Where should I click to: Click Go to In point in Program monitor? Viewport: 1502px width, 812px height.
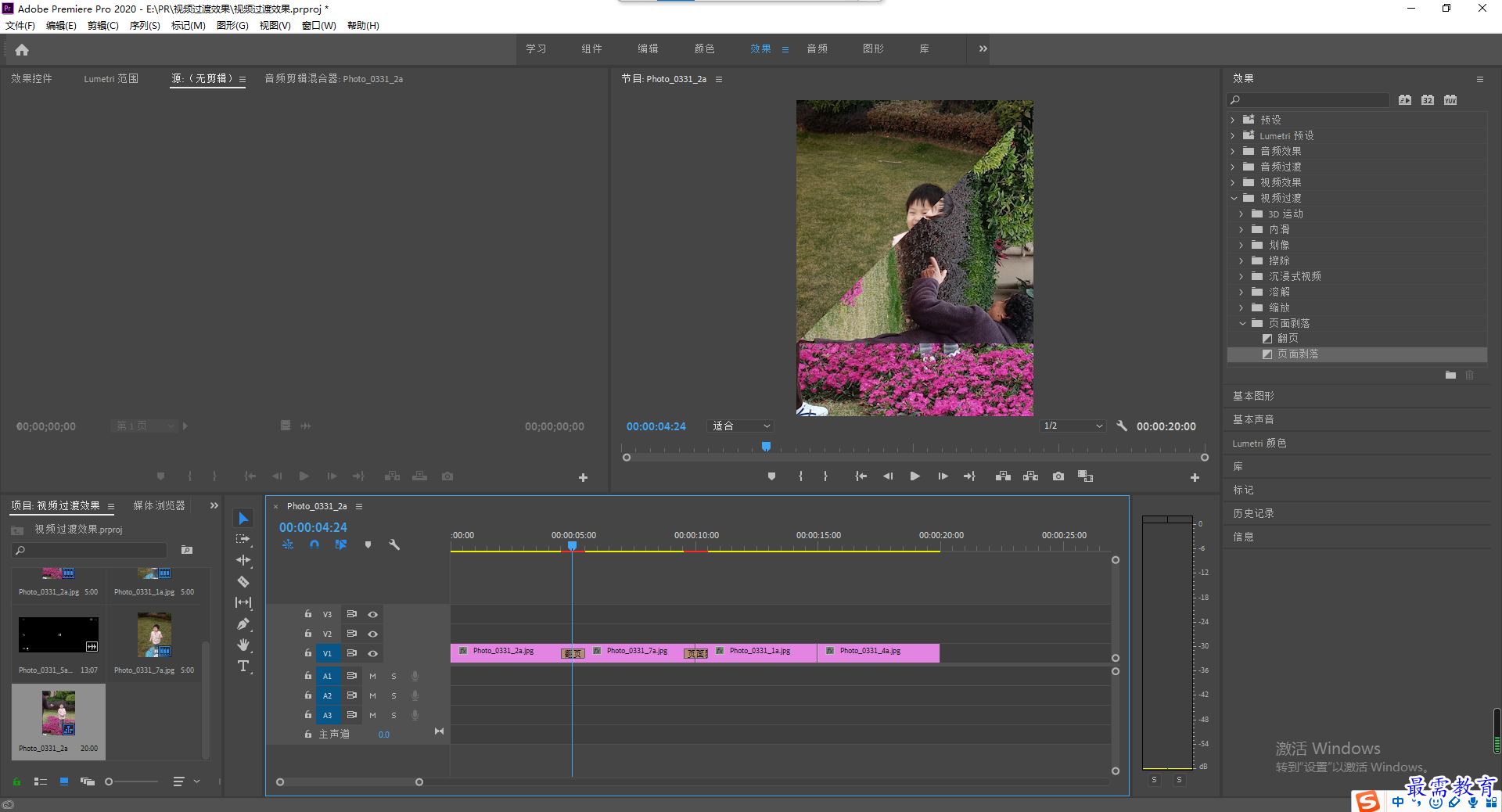click(x=861, y=476)
